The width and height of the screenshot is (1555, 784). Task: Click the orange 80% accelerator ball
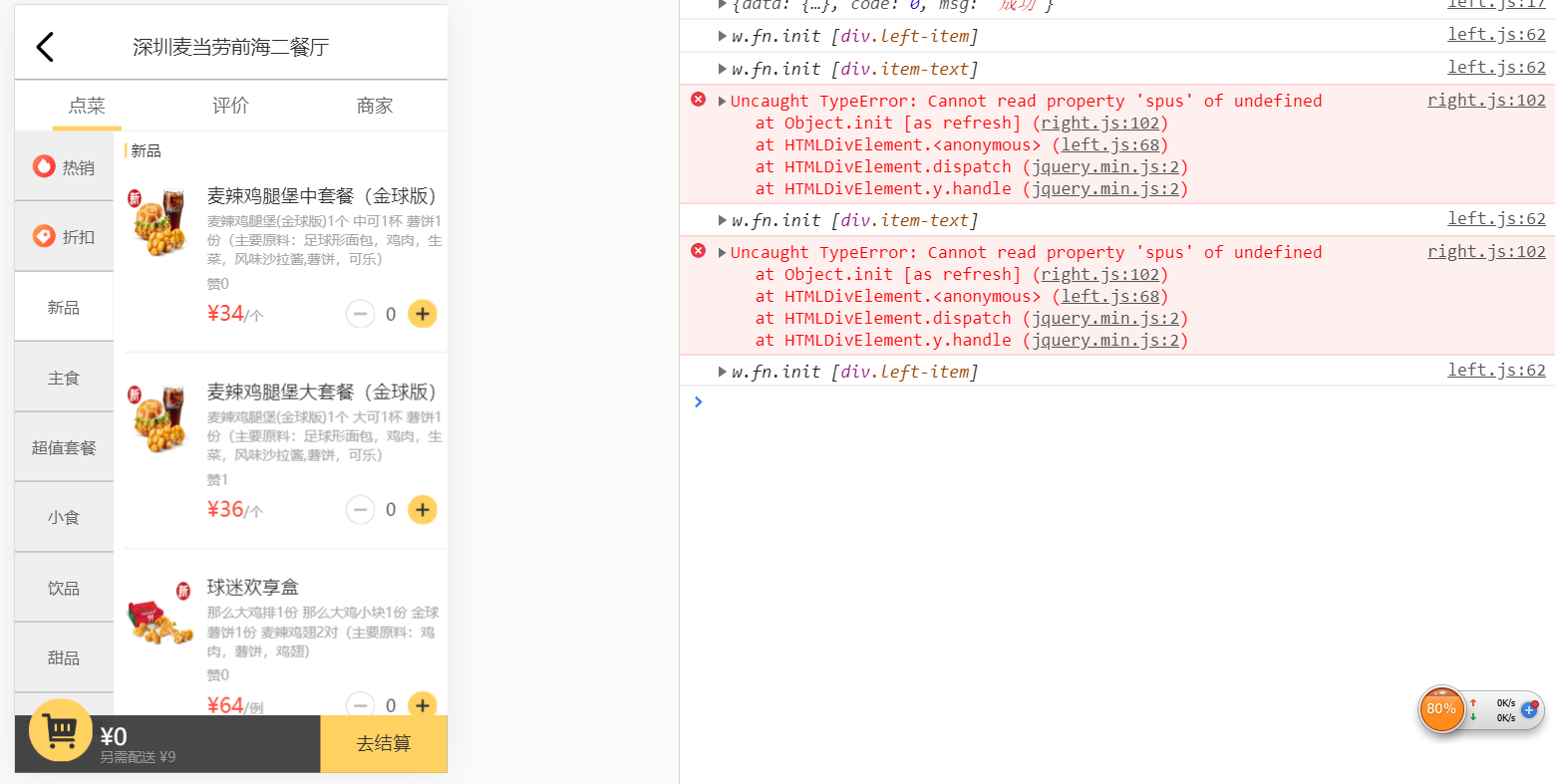(1441, 709)
